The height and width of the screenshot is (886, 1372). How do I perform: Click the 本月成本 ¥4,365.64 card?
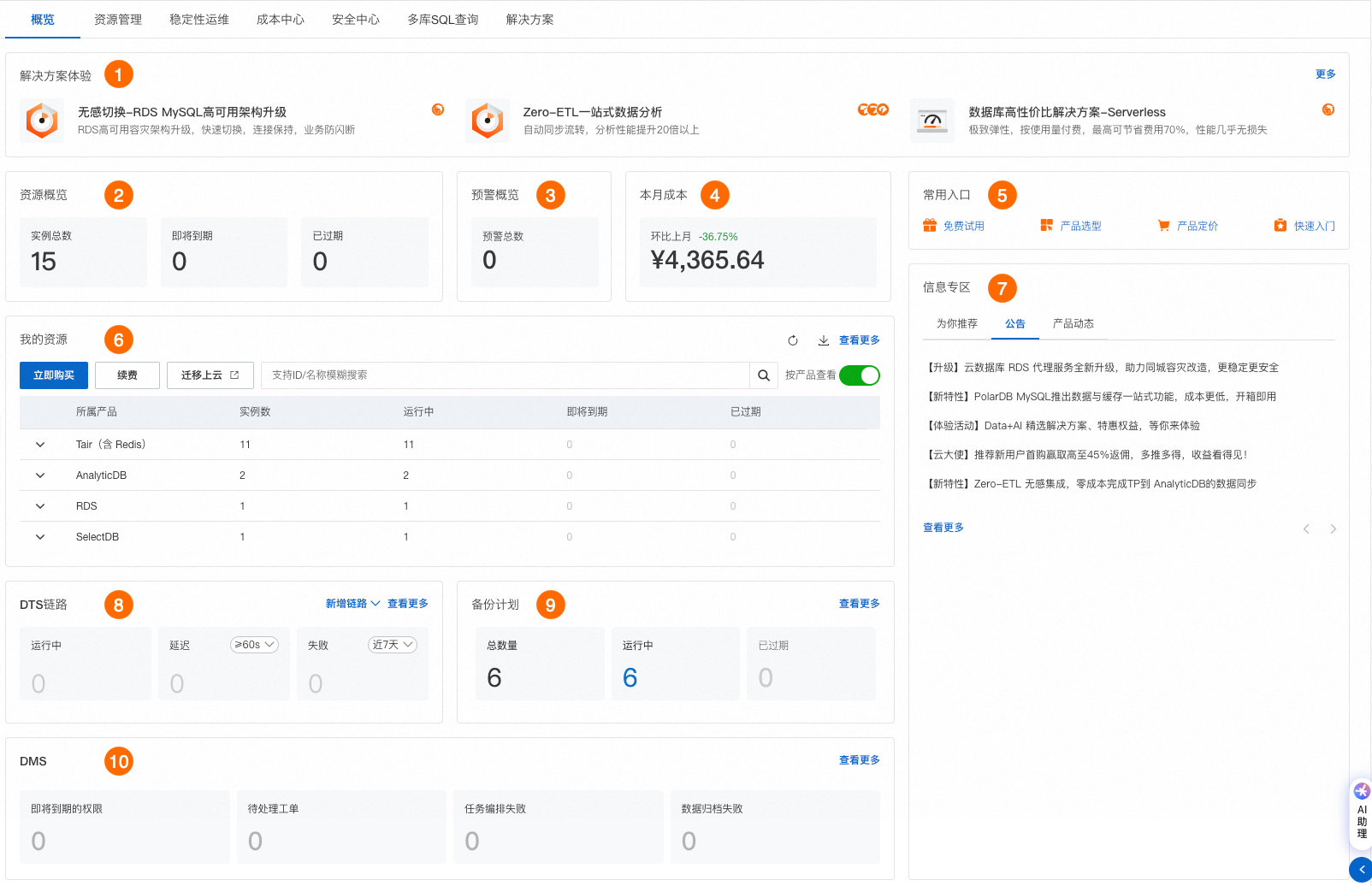pyautogui.click(x=759, y=252)
